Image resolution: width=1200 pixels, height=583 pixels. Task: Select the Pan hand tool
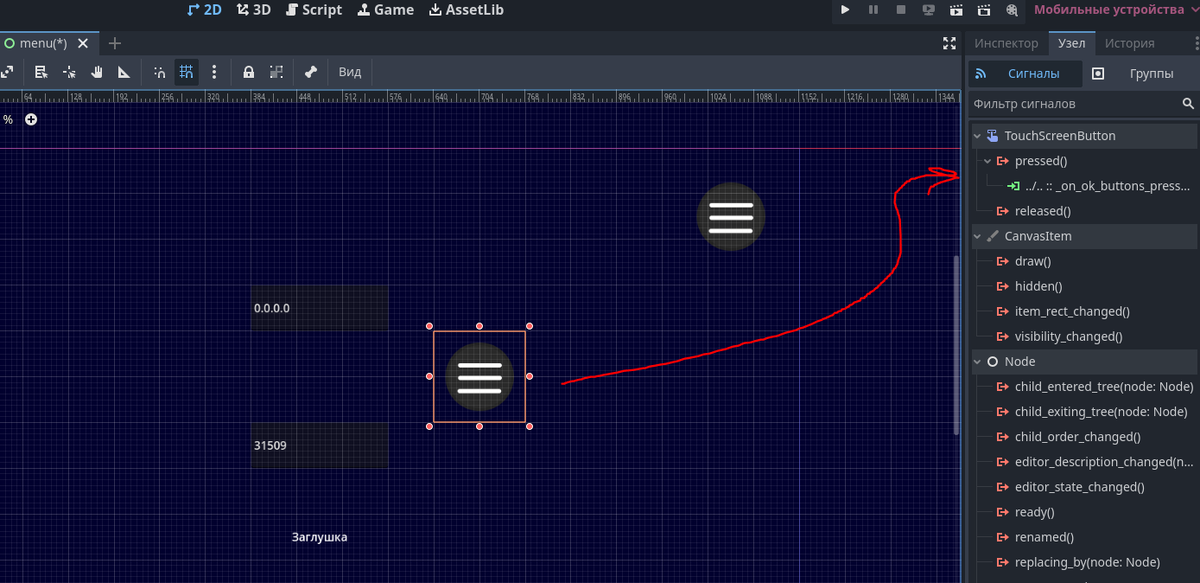point(97,72)
